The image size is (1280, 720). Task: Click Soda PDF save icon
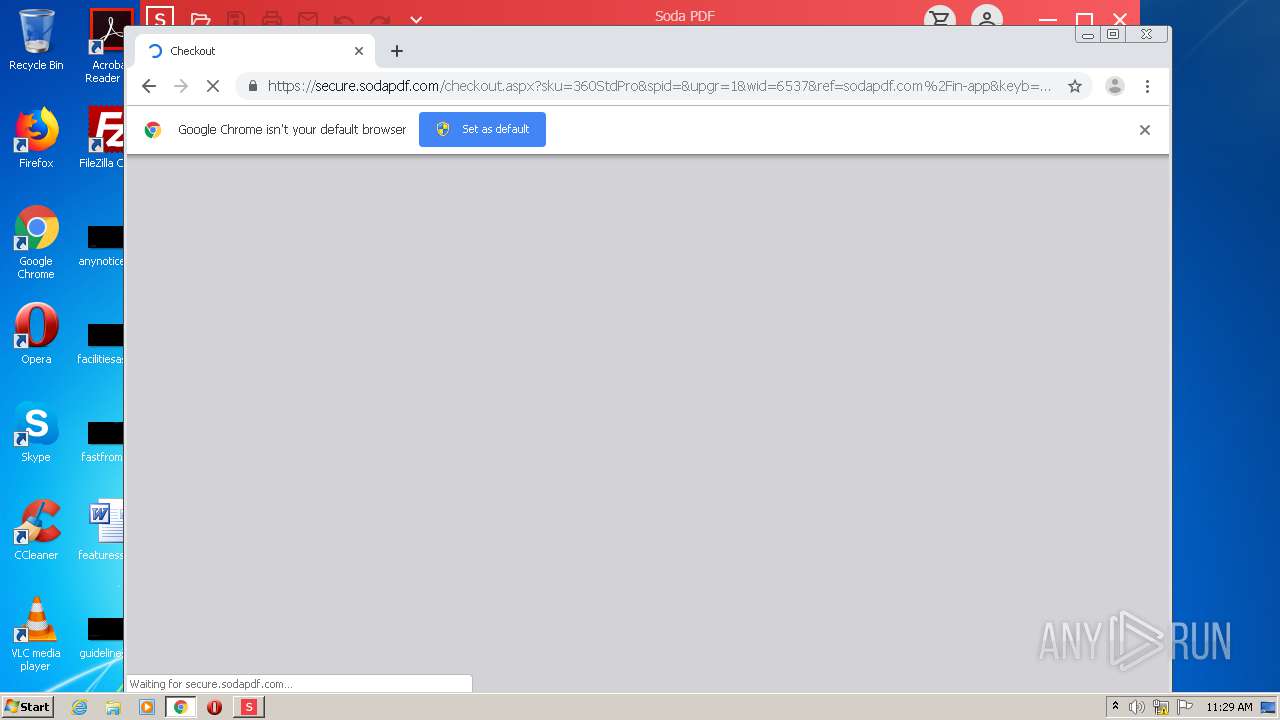(x=236, y=19)
